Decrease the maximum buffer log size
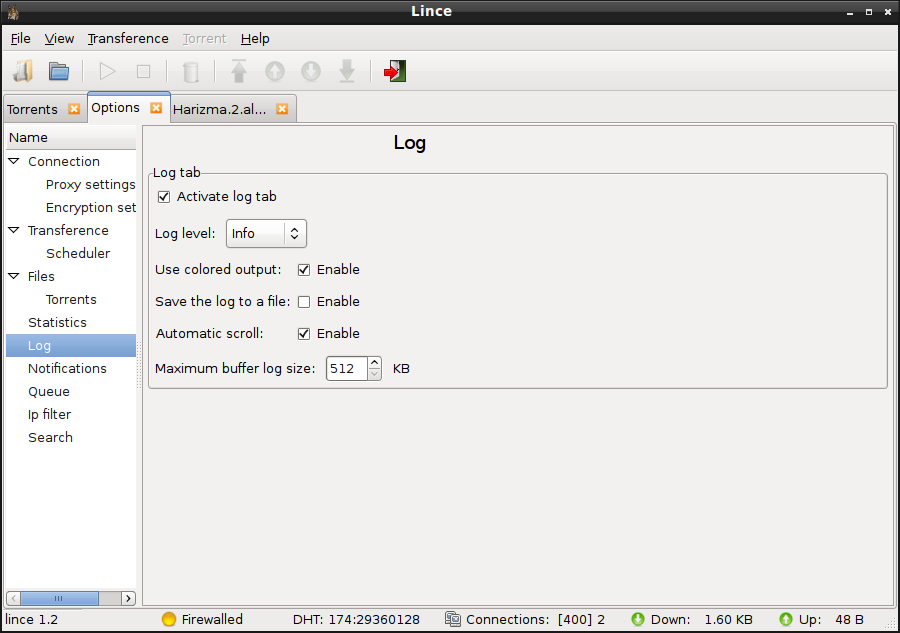The image size is (900, 633). 374,374
